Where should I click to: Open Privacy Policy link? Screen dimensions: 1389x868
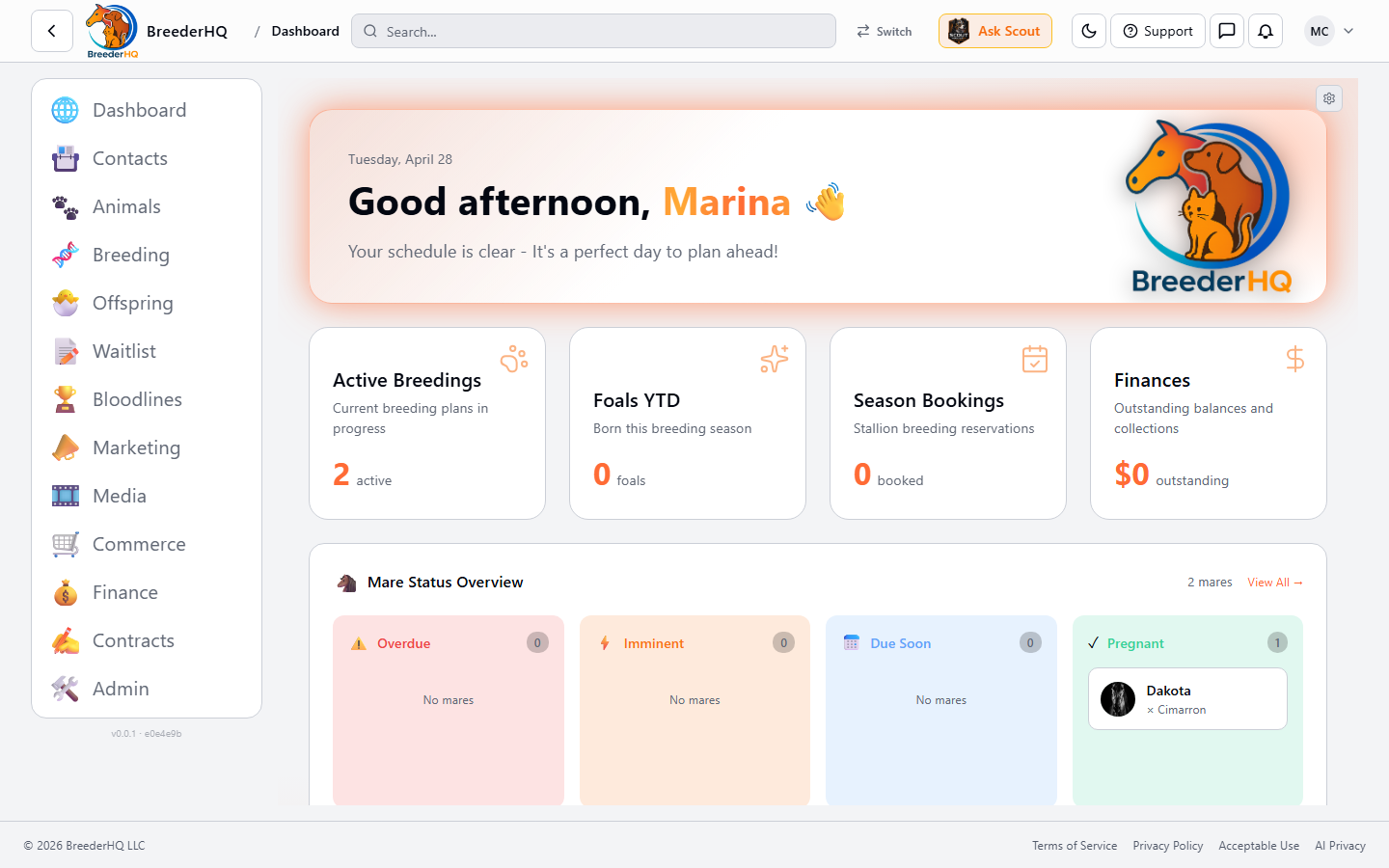tap(1168, 846)
